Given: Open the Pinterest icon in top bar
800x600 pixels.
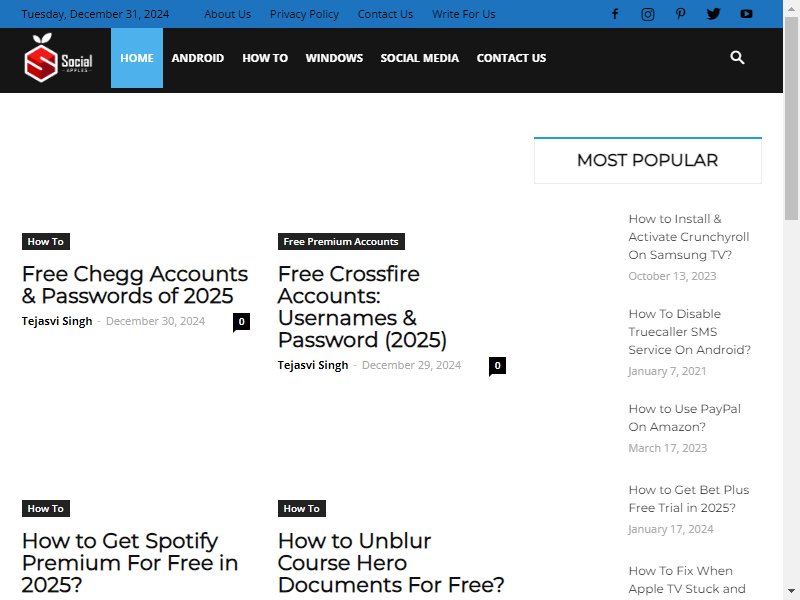Looking at the screenshot, I should 680,14.
